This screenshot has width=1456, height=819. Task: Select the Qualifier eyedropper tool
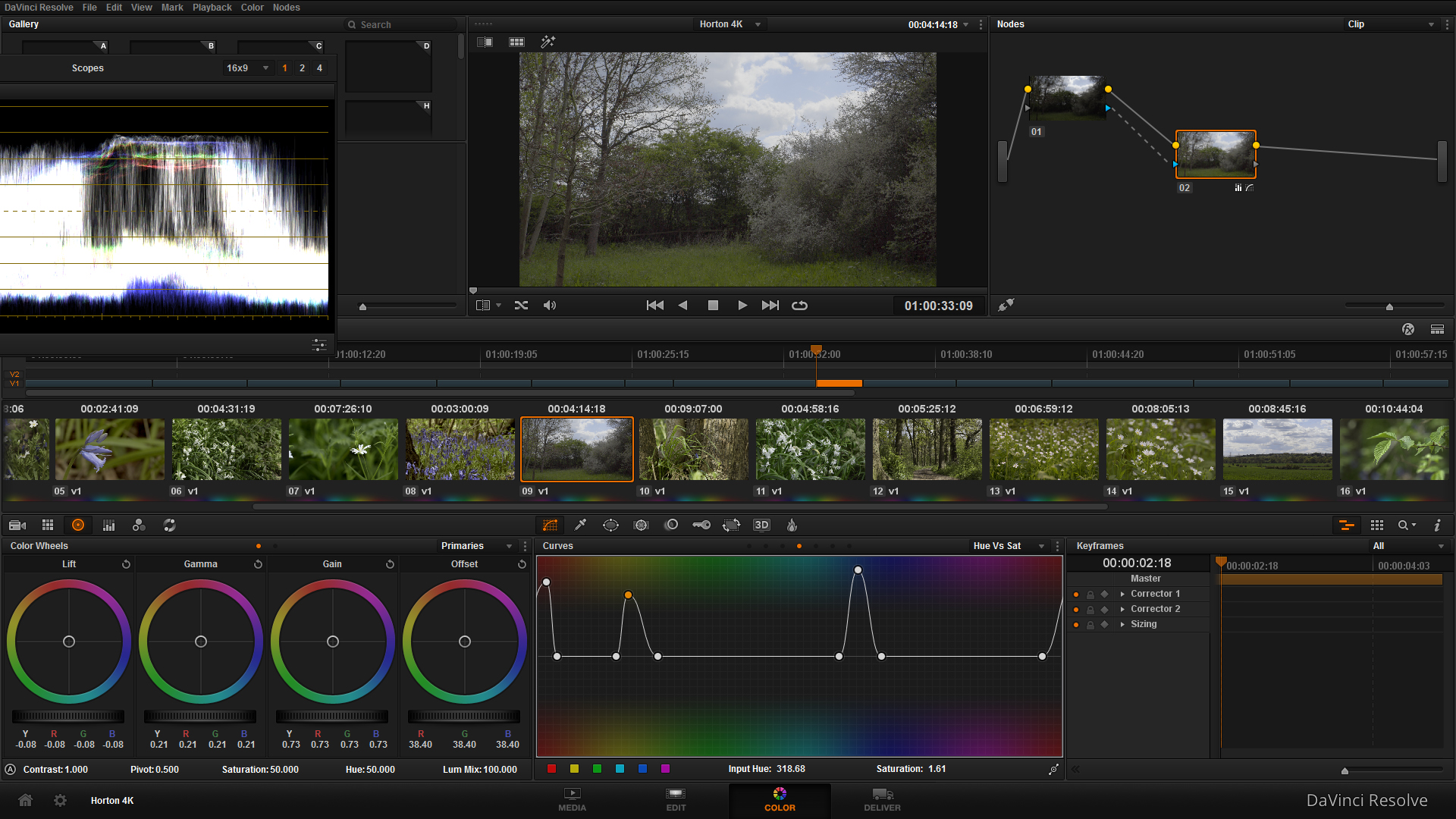click(x=581, y=525)
